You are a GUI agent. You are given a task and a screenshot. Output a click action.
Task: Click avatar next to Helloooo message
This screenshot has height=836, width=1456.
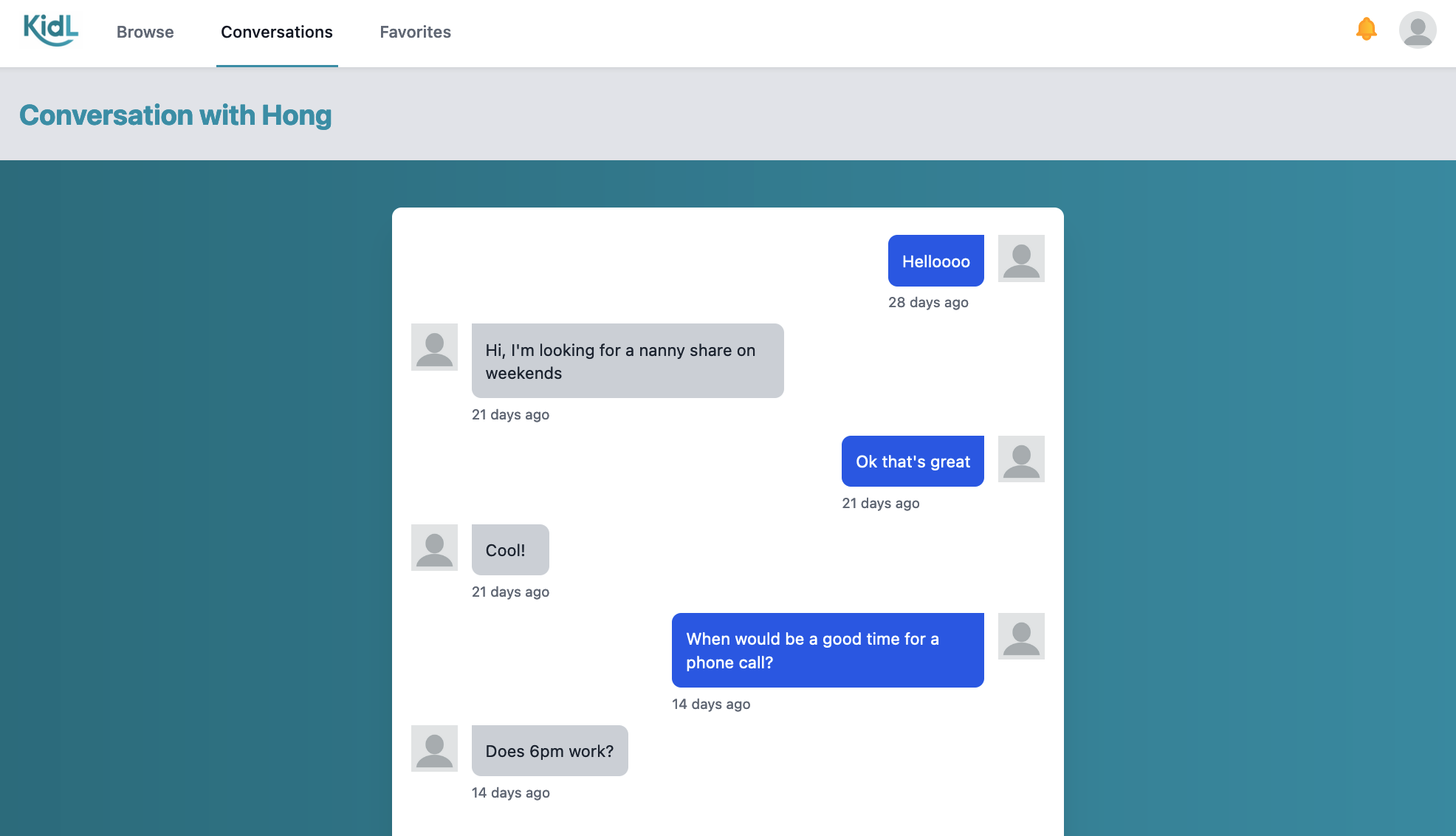coord(1021,258)
